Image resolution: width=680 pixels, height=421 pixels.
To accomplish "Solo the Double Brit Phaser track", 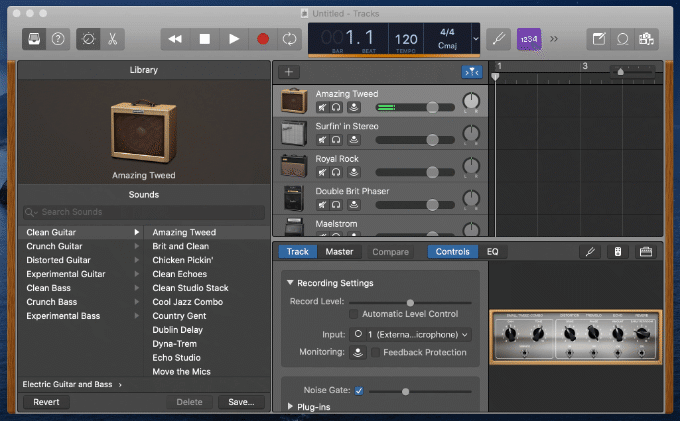I will tap(336, 205).
